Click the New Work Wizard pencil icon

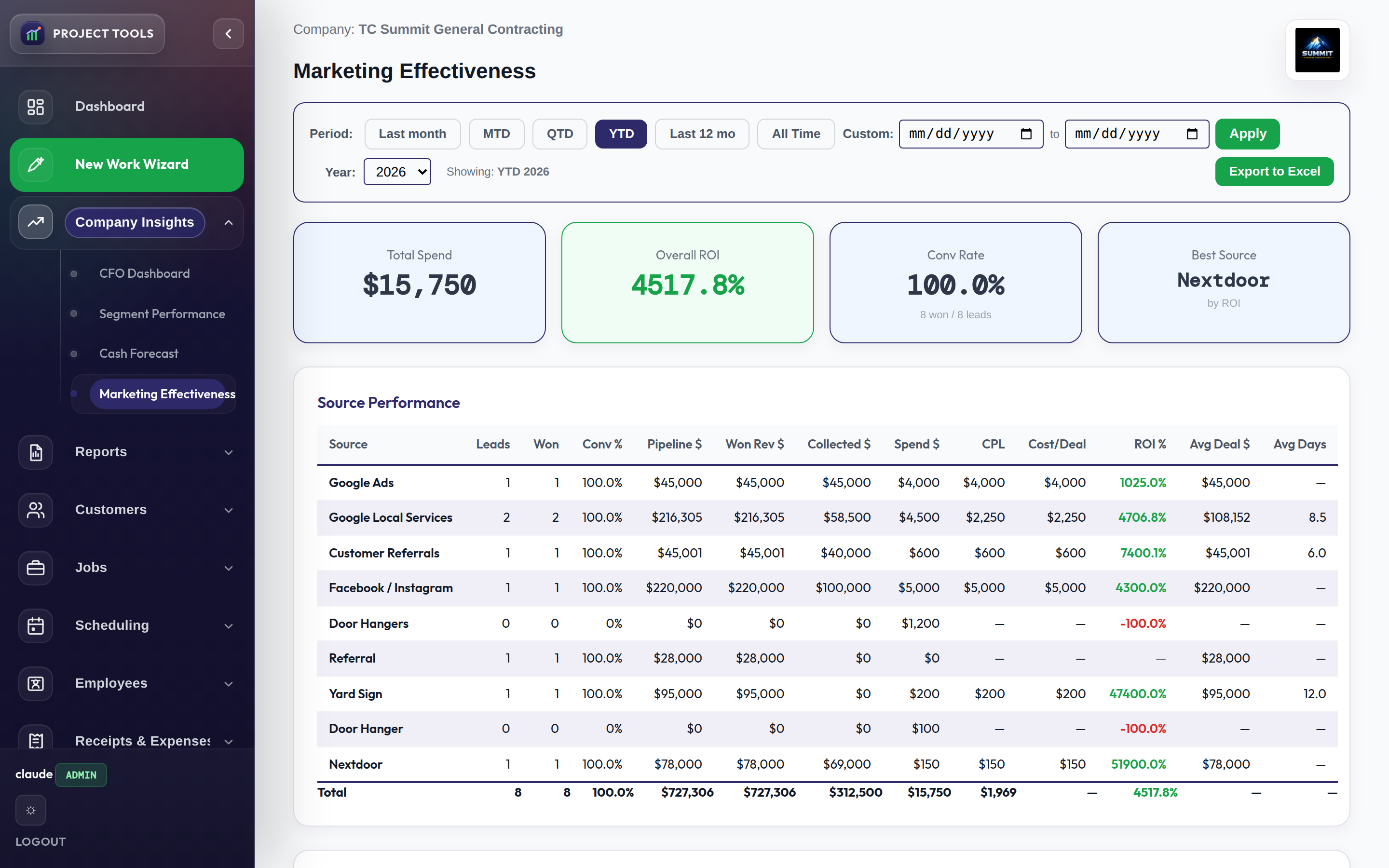pyautogui.click(x=36, y=165)
